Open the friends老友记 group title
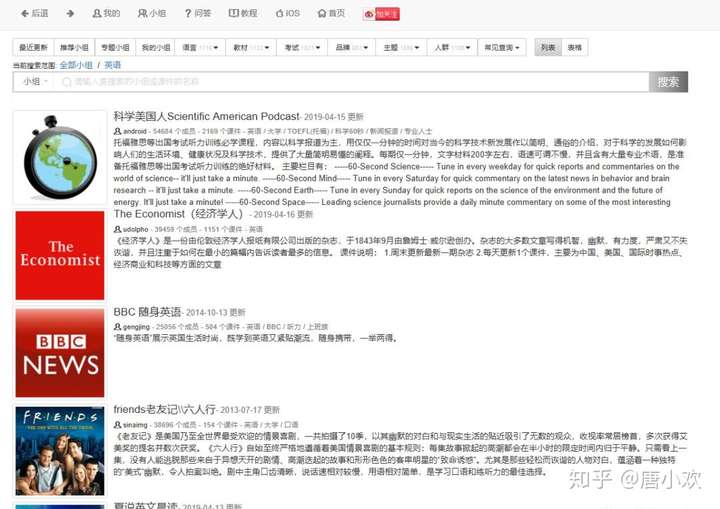This screenshot has height=509, width=720. (164, 409)
